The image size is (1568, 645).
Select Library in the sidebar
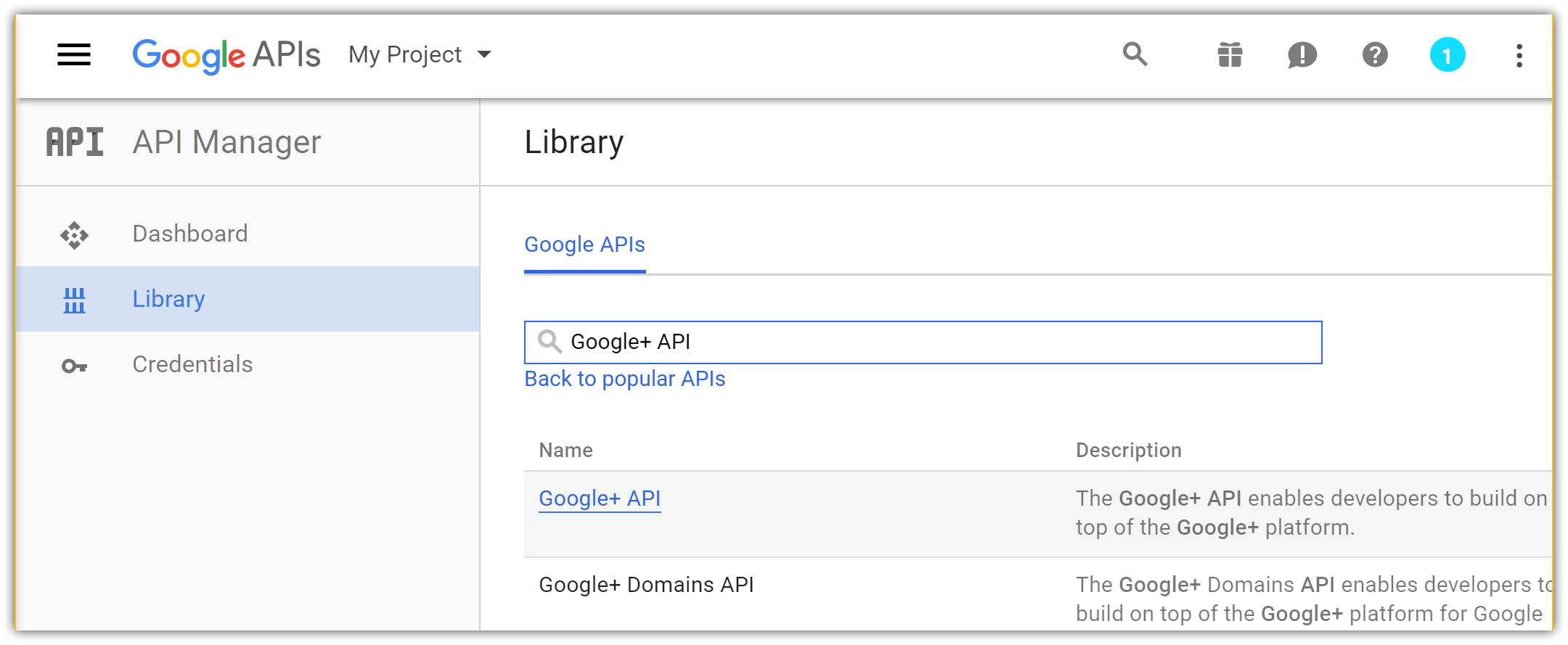tap(248, 299)
